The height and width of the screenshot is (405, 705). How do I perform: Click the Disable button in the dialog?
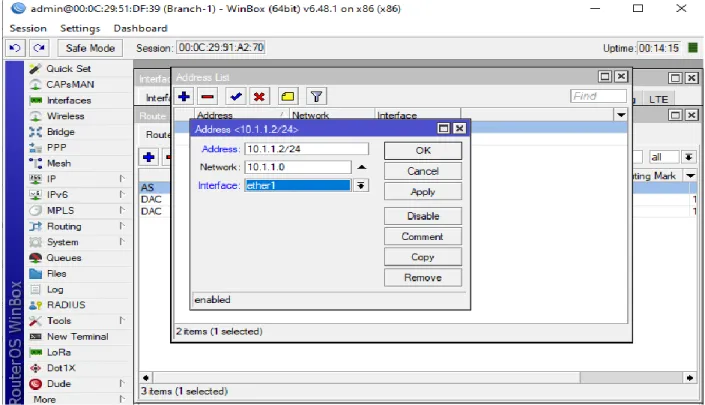423,216
